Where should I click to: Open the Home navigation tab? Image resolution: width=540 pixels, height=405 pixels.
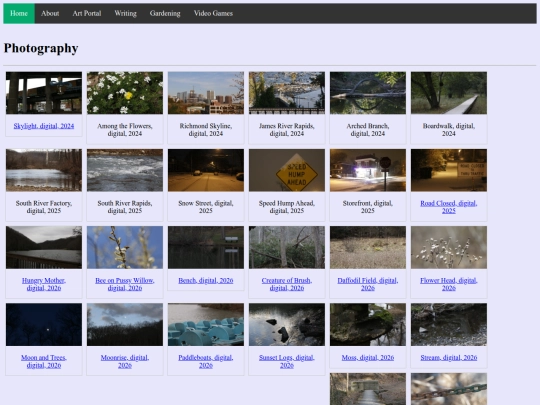coord(19,13)
